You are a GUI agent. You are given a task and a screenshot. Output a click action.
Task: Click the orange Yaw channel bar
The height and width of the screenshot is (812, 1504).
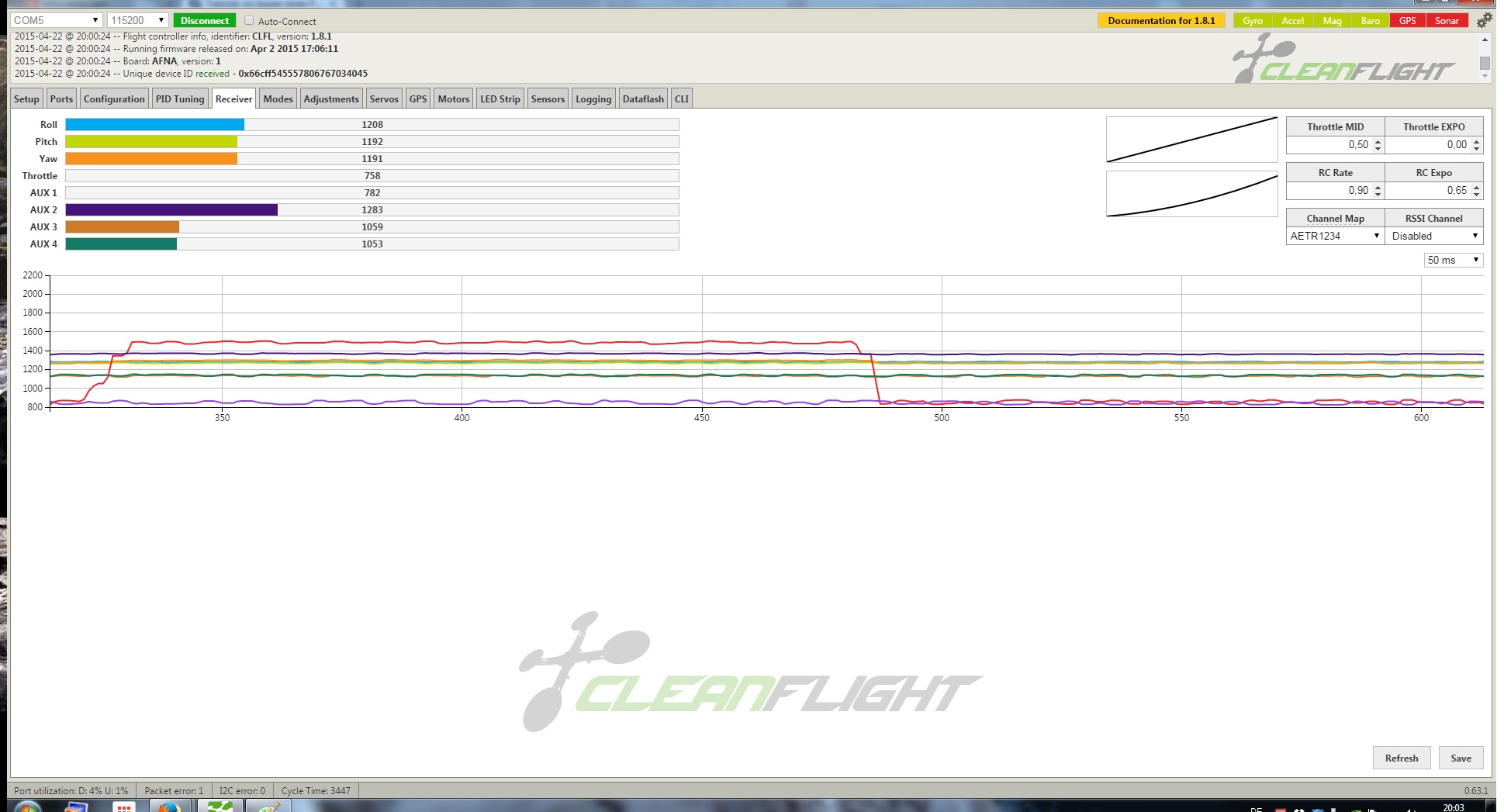coord(151,158)
